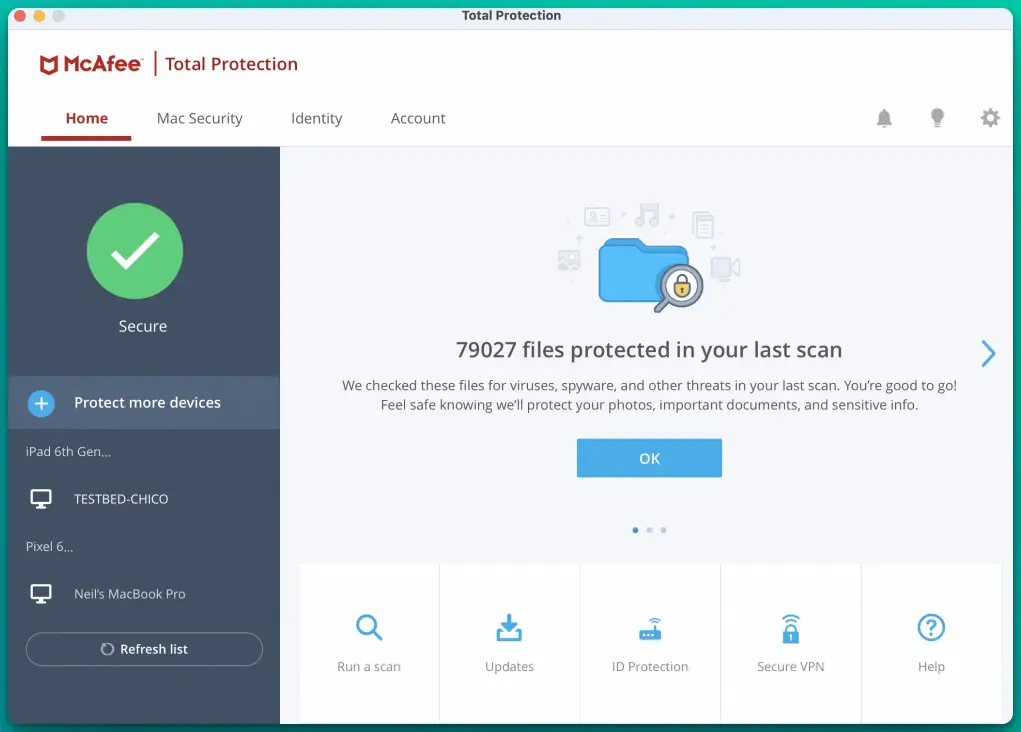Click the lightbulb tips icon

click(x=937, y=118)
